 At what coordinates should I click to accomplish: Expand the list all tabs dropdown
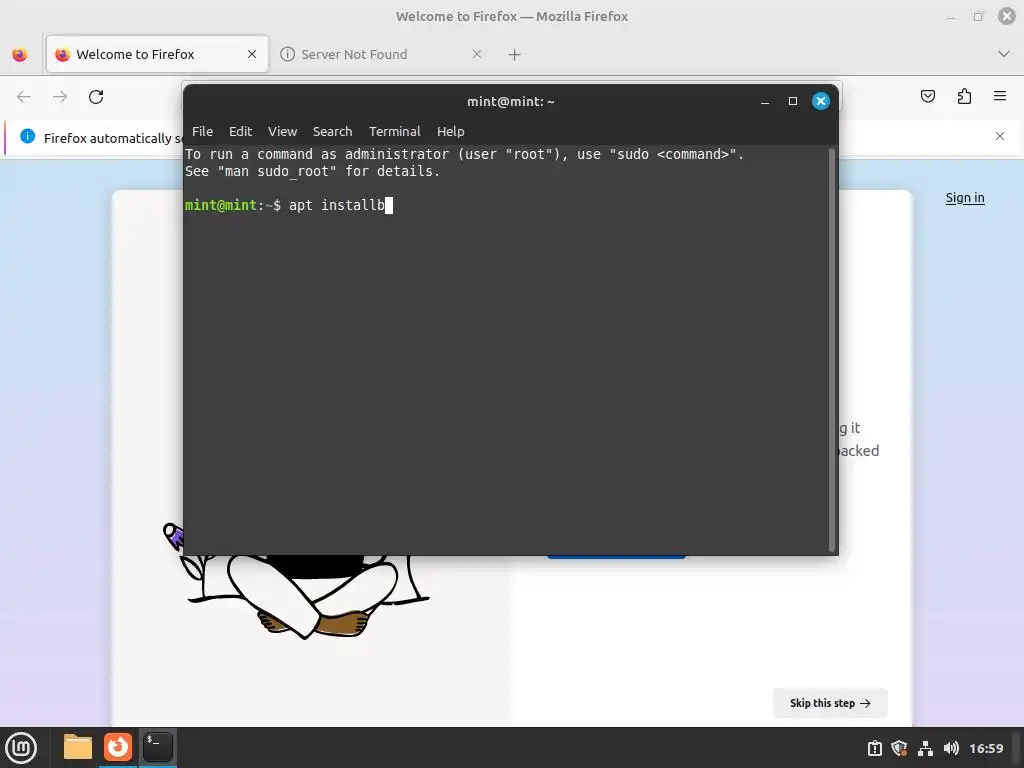pyautogui.click(x=1004, y=54)
